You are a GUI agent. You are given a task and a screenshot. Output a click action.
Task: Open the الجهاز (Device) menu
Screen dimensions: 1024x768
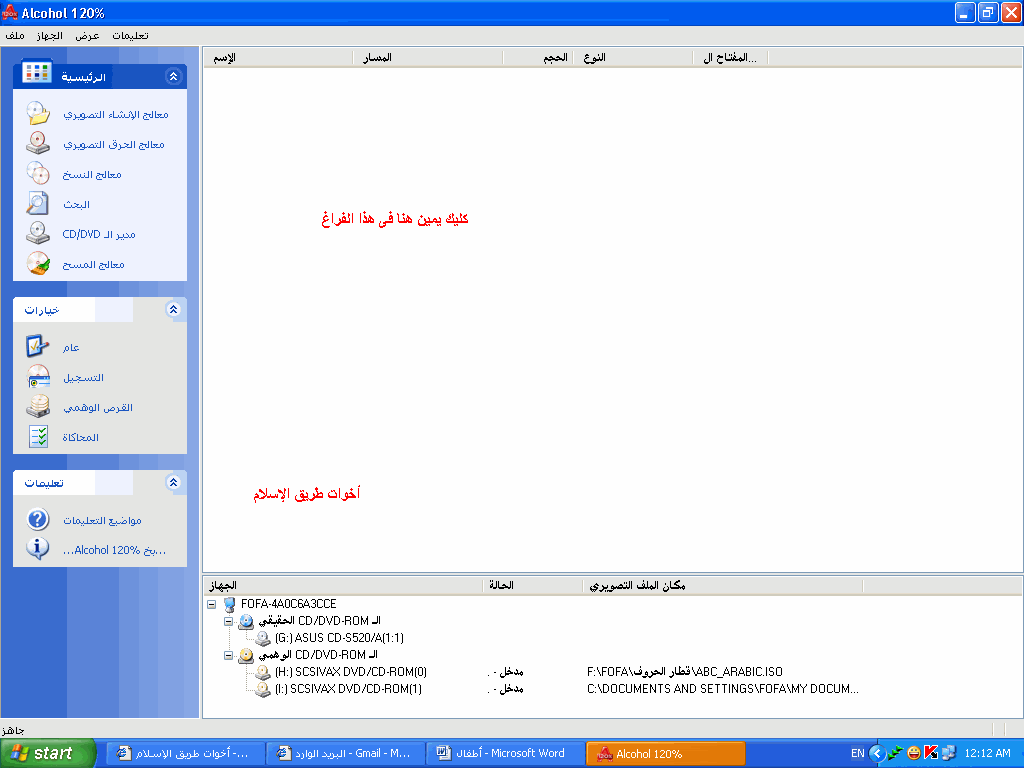(x=50, y=35)
